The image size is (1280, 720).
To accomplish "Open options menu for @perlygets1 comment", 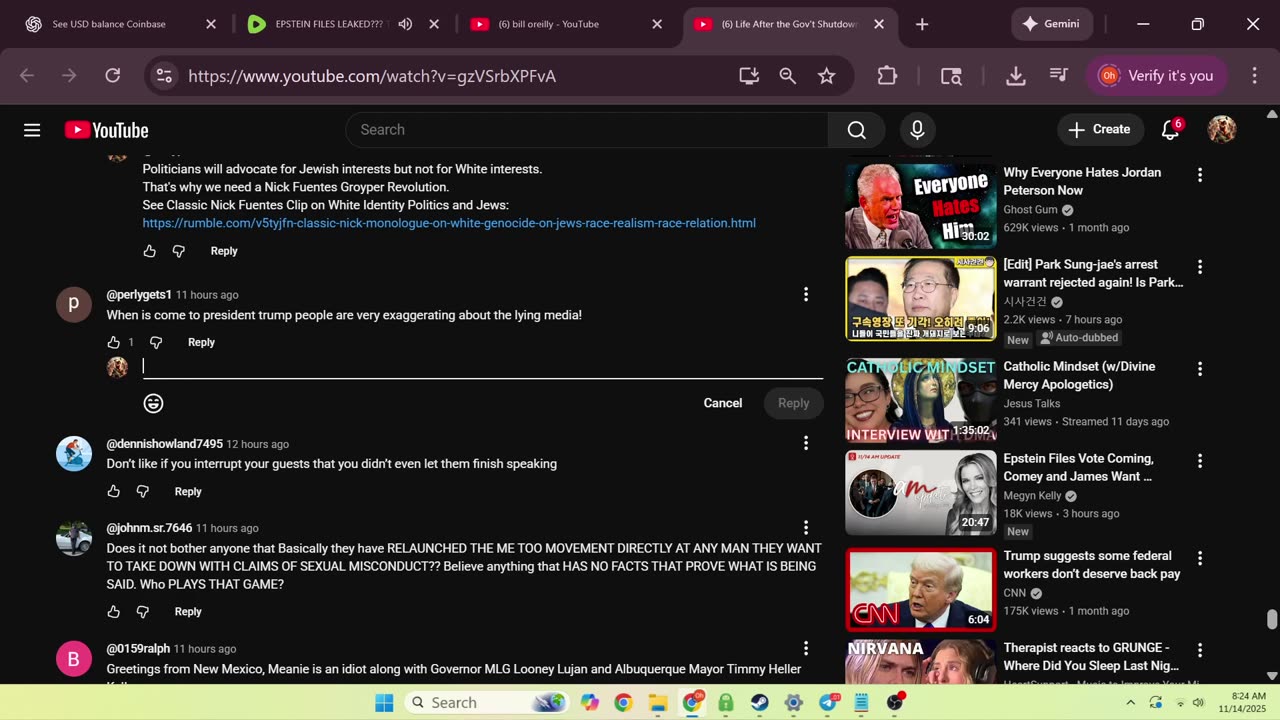I will pyautogui.click(x=806, y=294).
